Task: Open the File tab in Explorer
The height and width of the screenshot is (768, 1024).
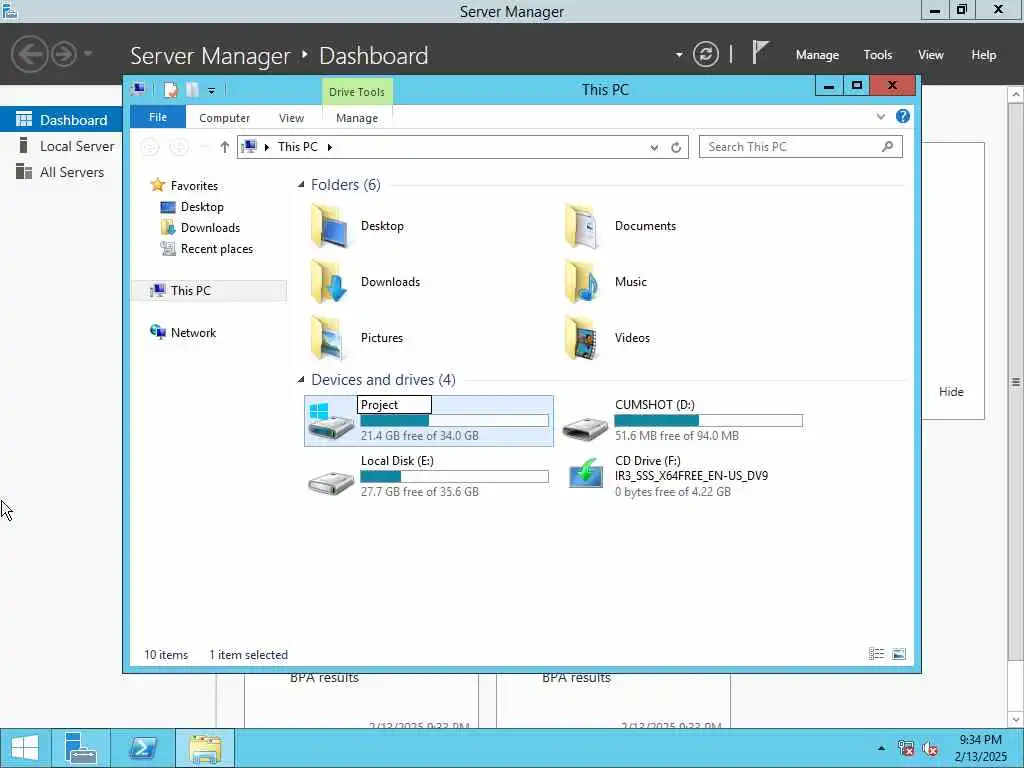Action: (x=158, y=117)
